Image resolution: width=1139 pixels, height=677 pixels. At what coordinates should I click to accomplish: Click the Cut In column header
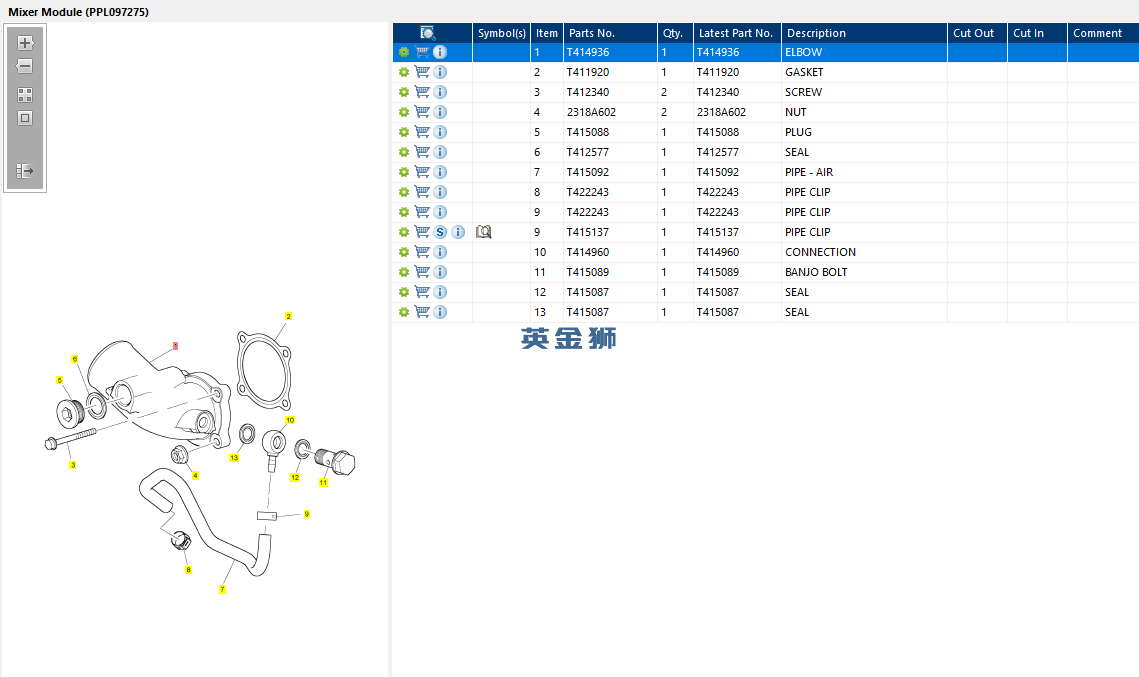pyautogui.click(x=1037, y=33)
